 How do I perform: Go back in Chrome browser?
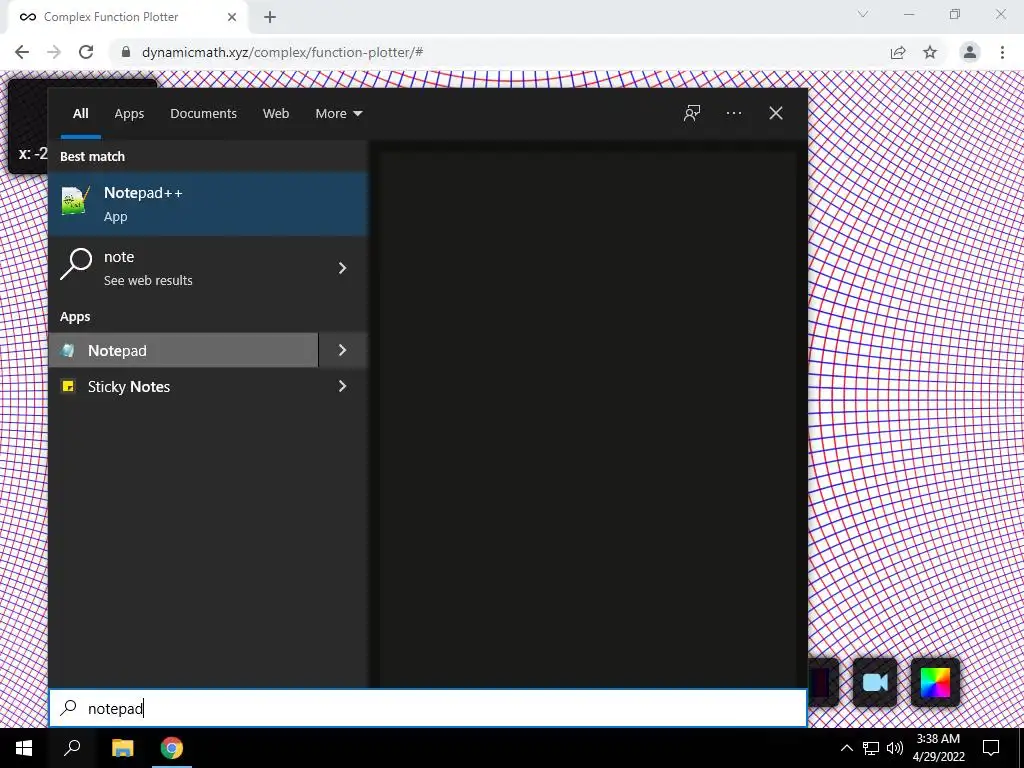point(22,52)
